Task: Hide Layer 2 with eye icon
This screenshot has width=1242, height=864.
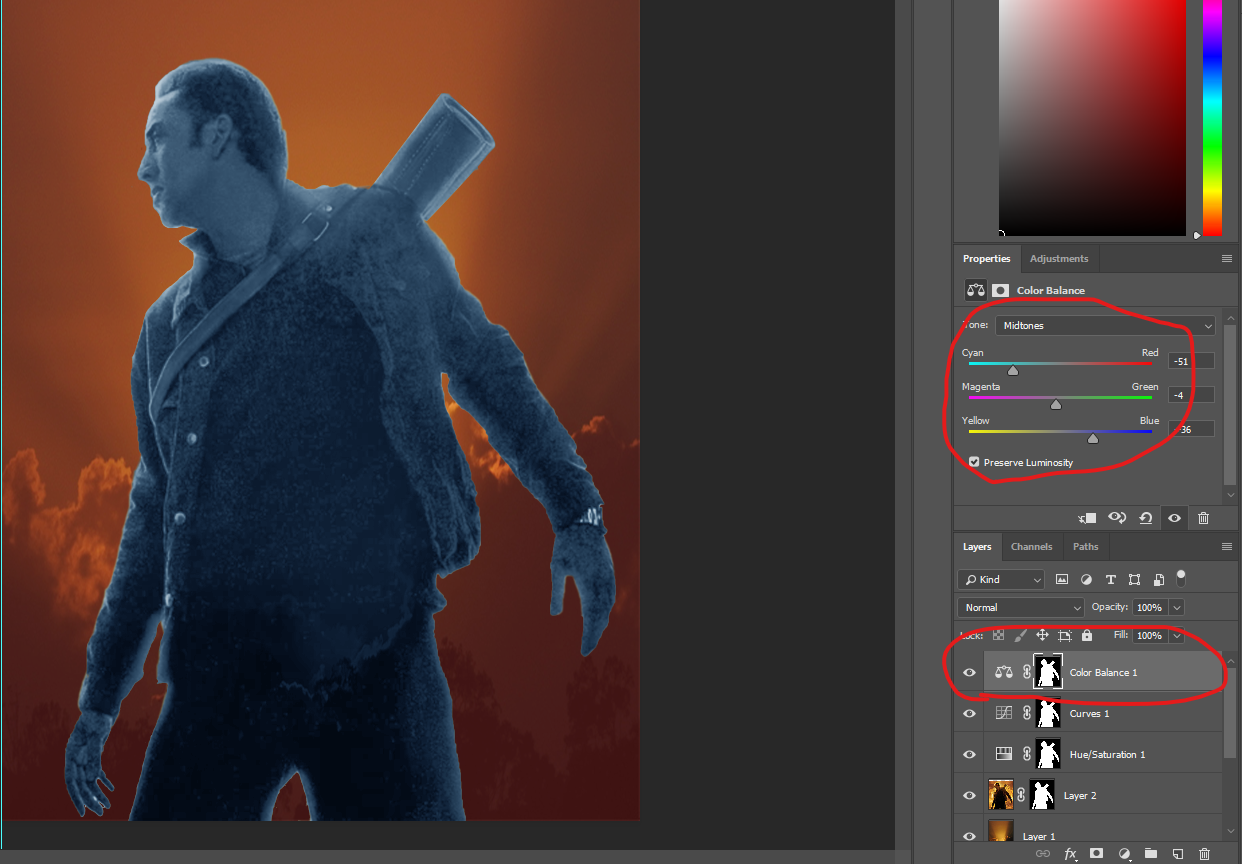Action: pos(969,795)
